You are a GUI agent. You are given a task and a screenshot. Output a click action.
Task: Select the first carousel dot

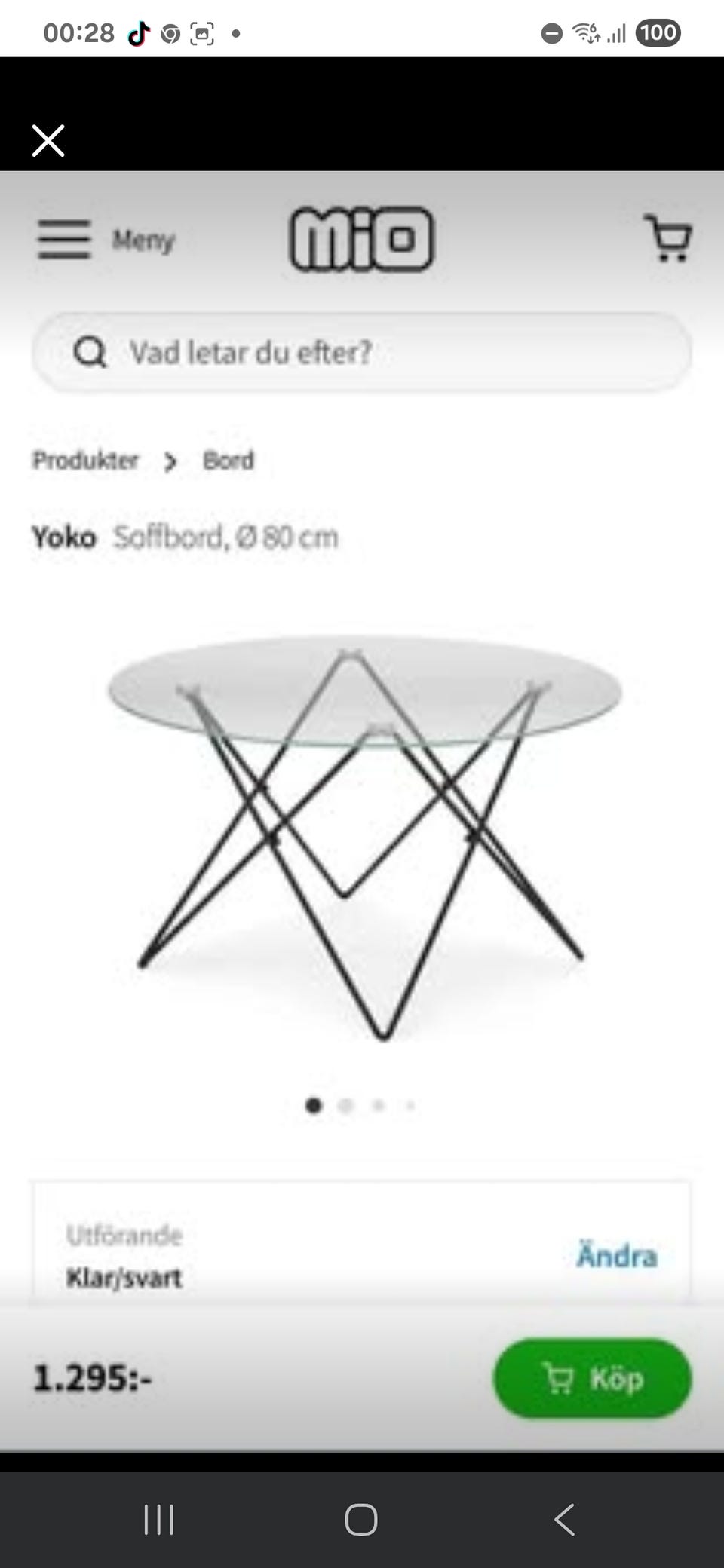pos(314,1105)
